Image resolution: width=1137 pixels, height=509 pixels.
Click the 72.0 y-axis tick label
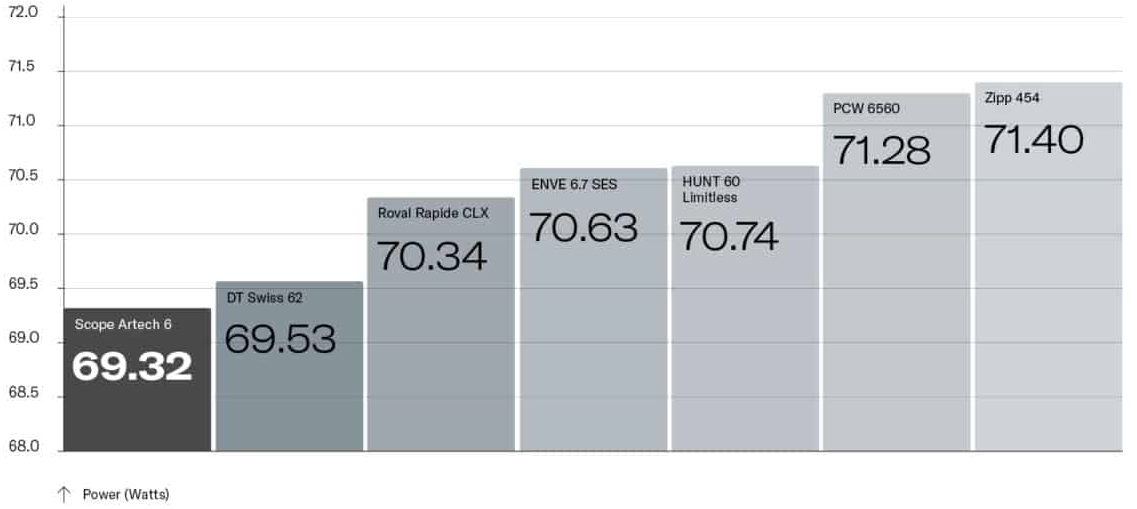coord(22,13)
